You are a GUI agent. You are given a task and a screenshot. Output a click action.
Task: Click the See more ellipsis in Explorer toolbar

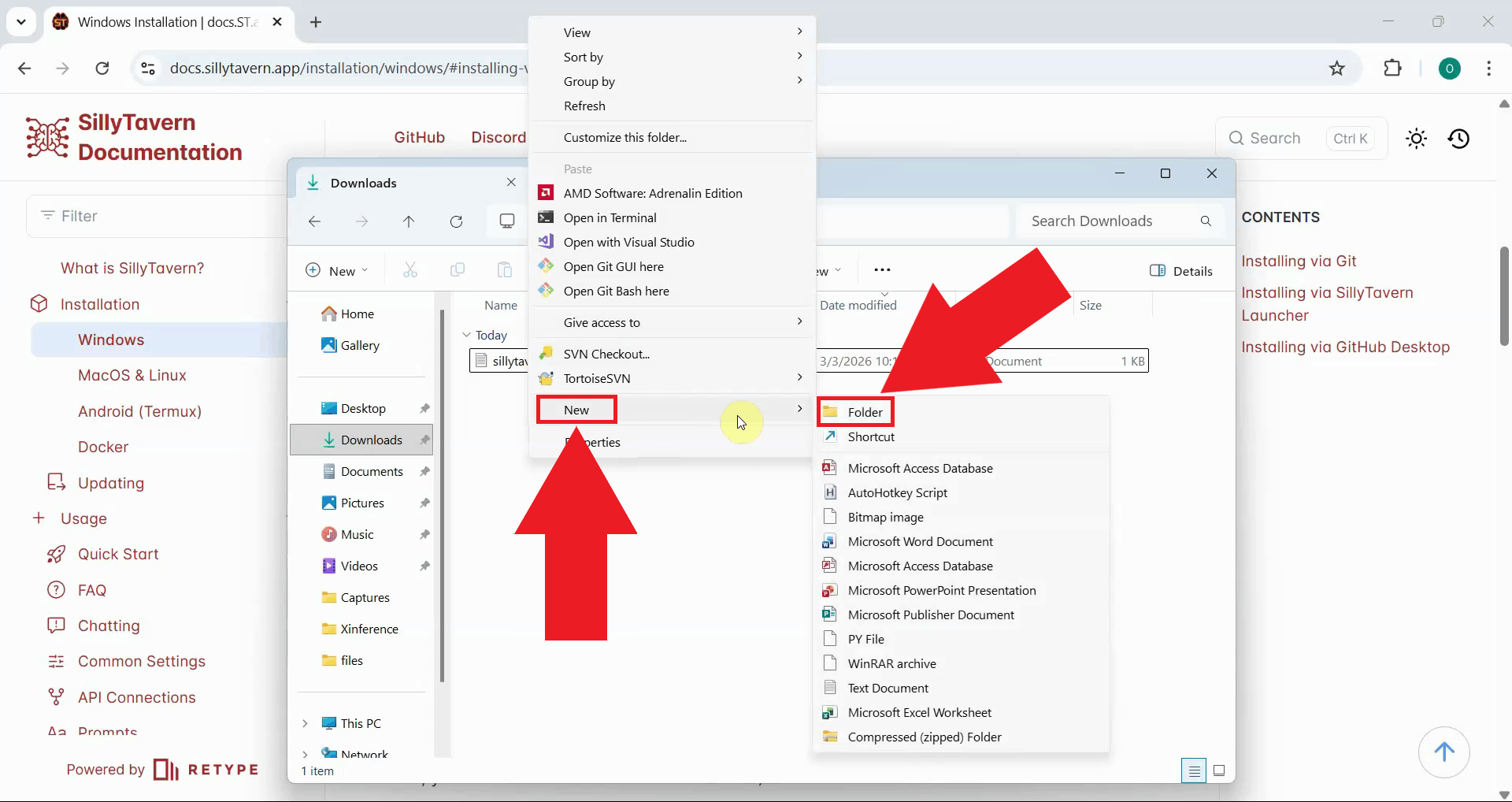[881, 269]
